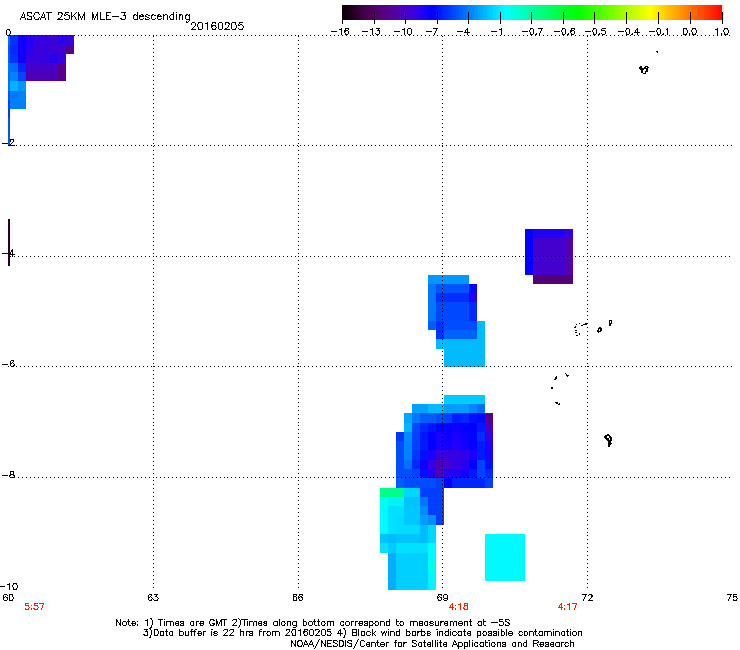
Task: Click the red time stamp 4:18
Action: coord(459,607)
